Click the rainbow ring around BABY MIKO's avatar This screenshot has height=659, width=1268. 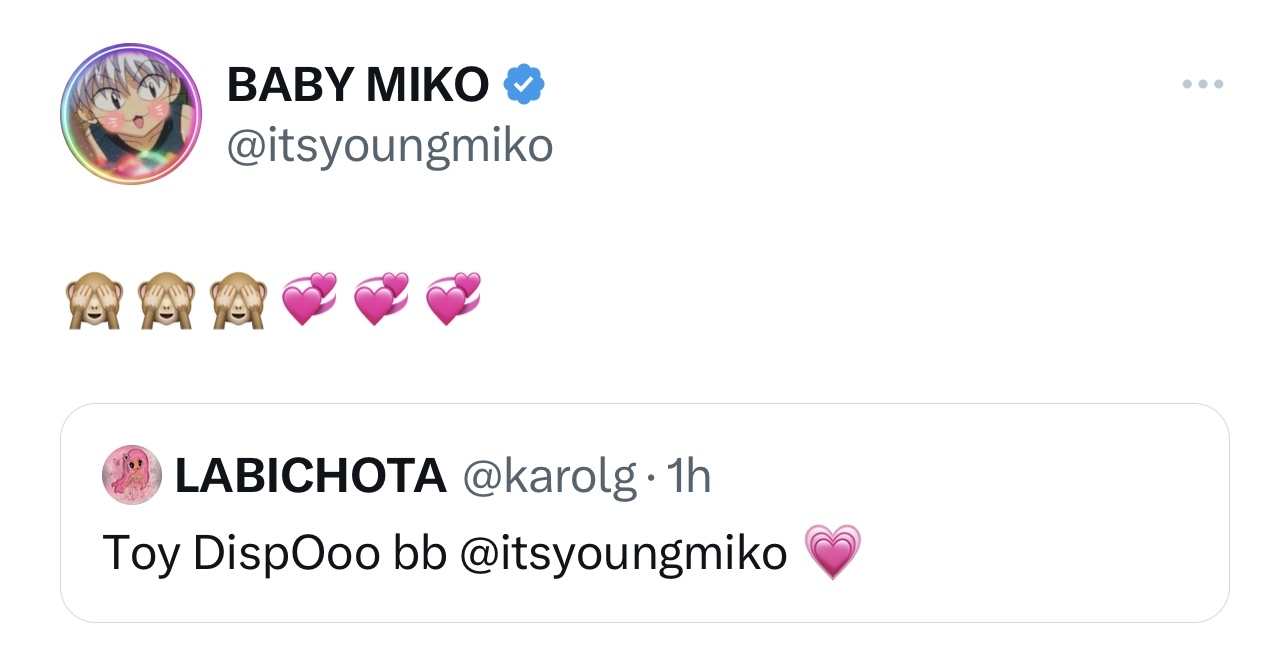pyautogui.click(x=66, y=113)
